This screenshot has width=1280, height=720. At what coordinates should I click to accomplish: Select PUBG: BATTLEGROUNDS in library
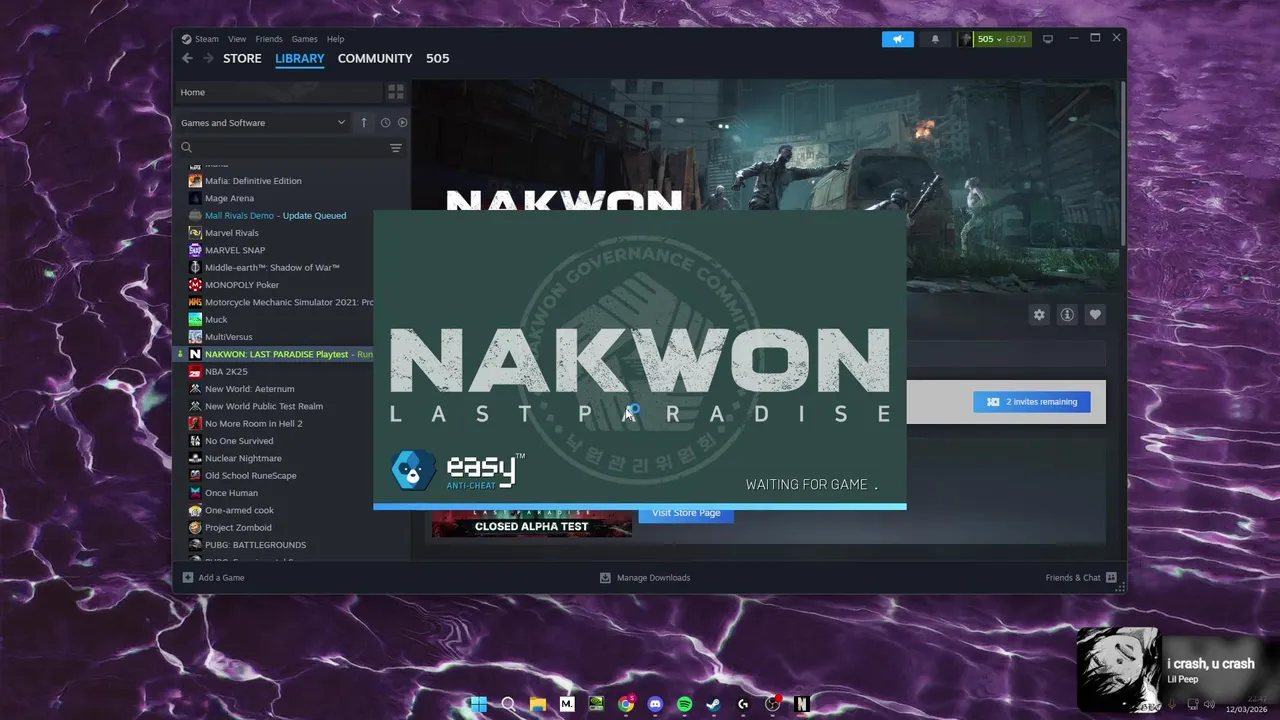[255, 545]
